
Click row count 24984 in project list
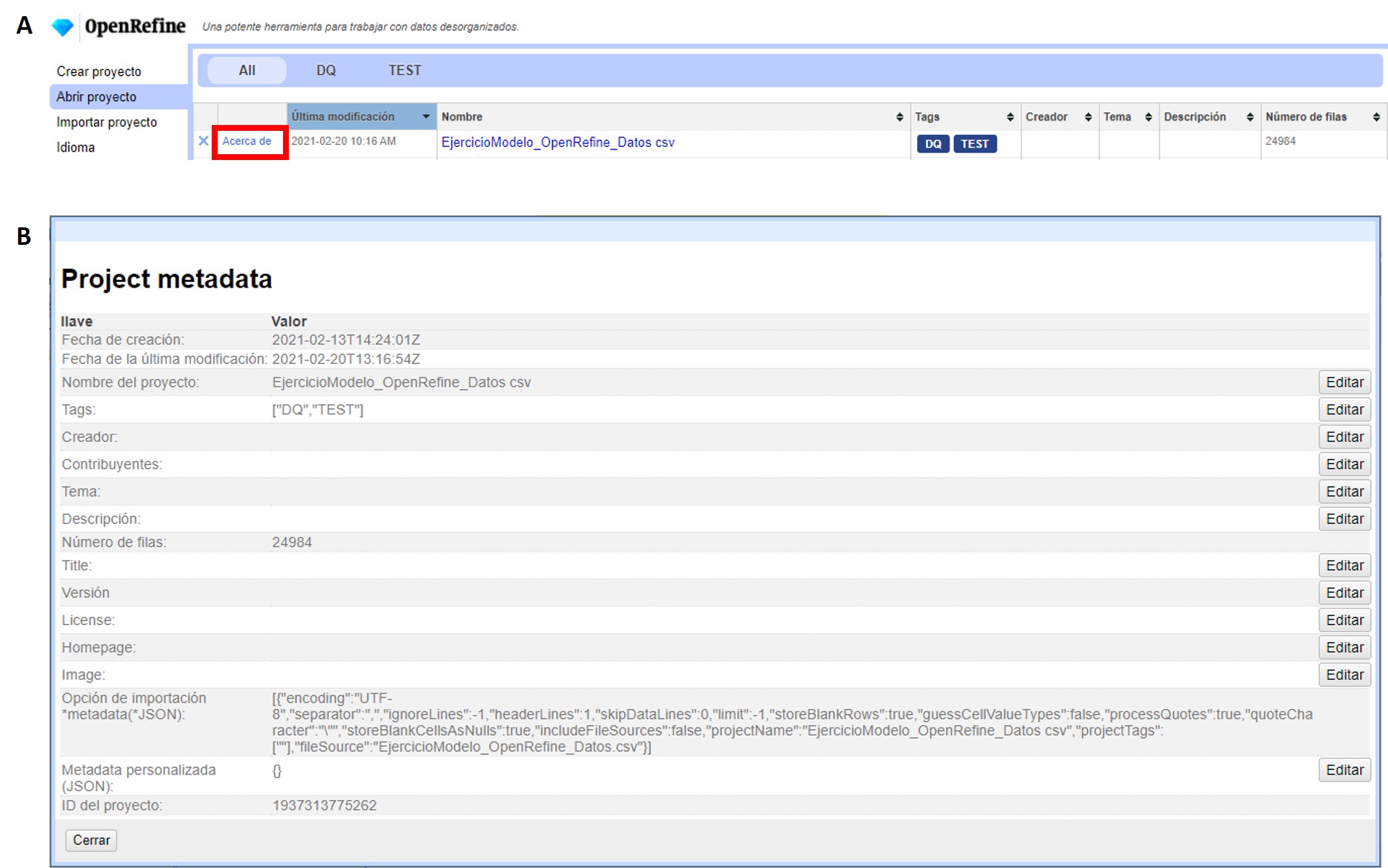[1280, 141]
